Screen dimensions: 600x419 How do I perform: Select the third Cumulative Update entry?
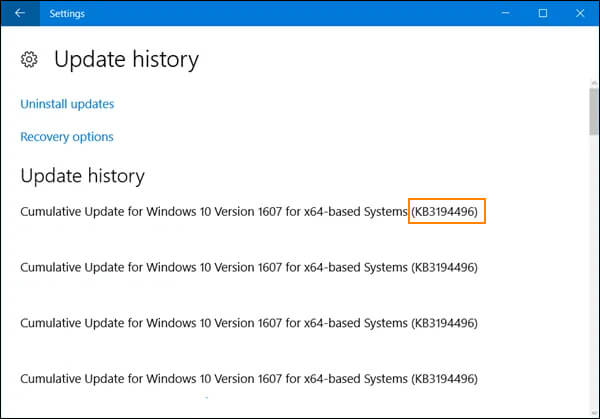[214, 323]
